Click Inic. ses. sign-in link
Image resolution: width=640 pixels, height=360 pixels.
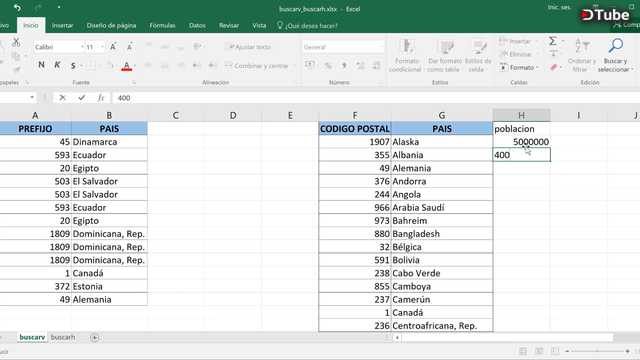click(559, 7)
